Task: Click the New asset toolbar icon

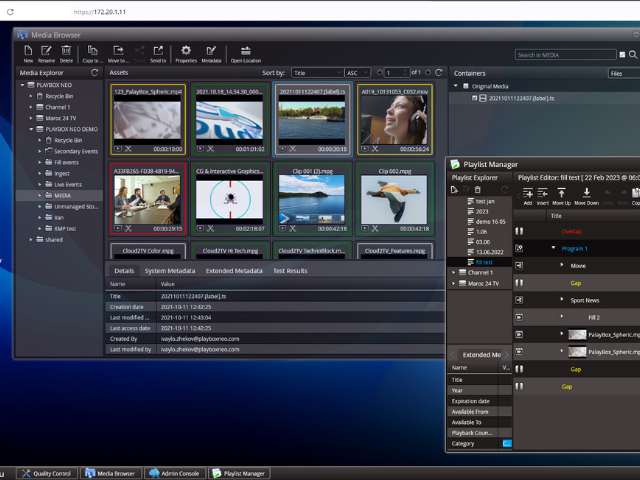Action: point(28,50)
